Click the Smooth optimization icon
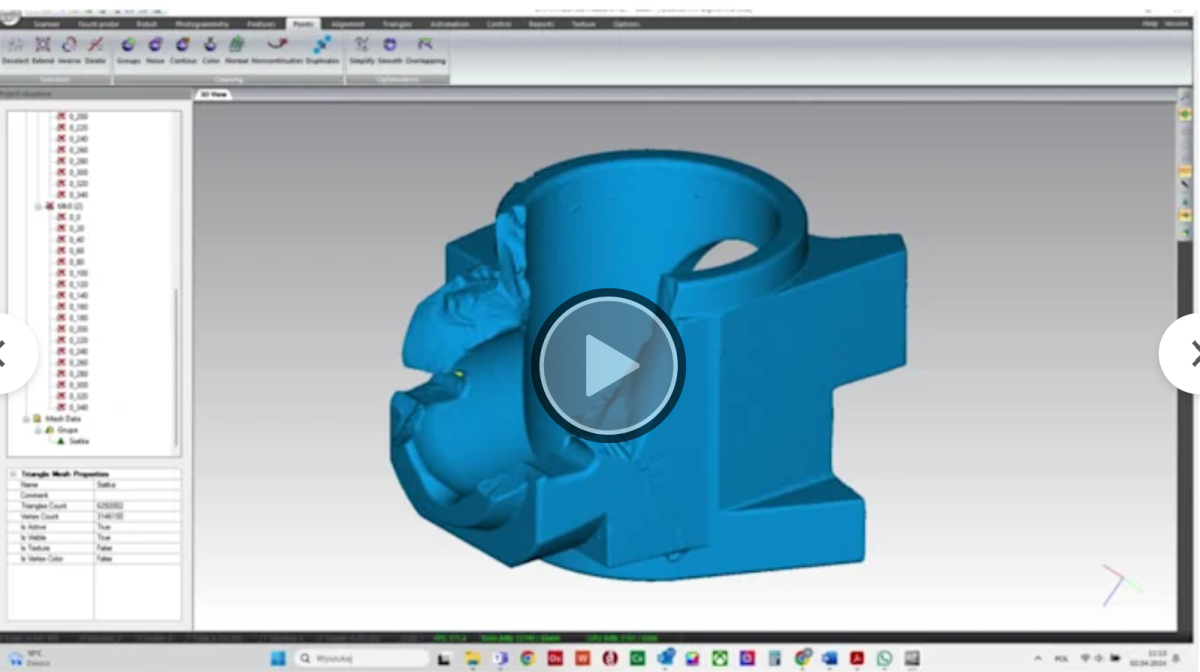Screen dimensions: 1200x672 389,44
